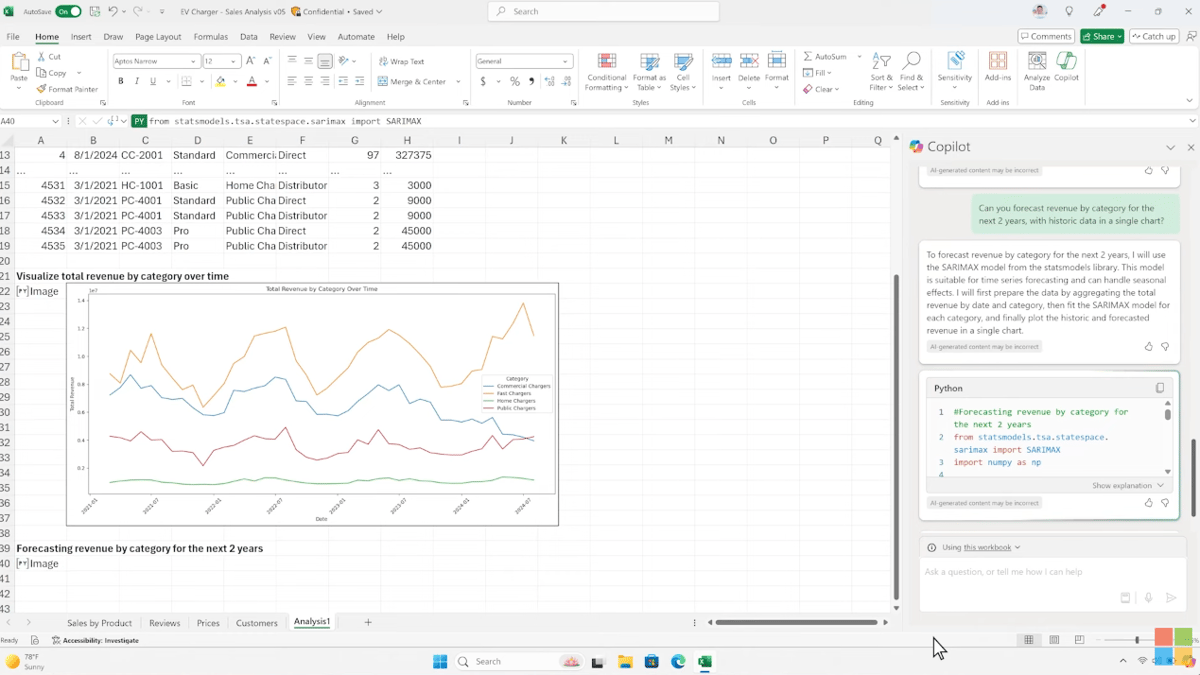The image size is (1200, 675).
Task: Copy the Python code from Copilot
Action: click(1159, 388)
